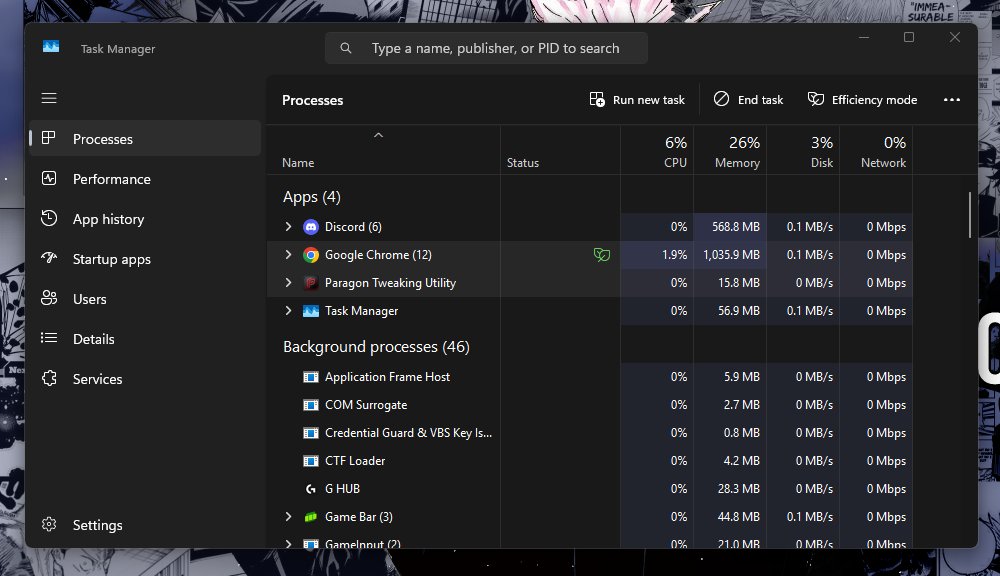Viewport: 1000px width, 576px height.
Task: Expand Paragon Tweaking Utility group
Action: coord(288,283)
